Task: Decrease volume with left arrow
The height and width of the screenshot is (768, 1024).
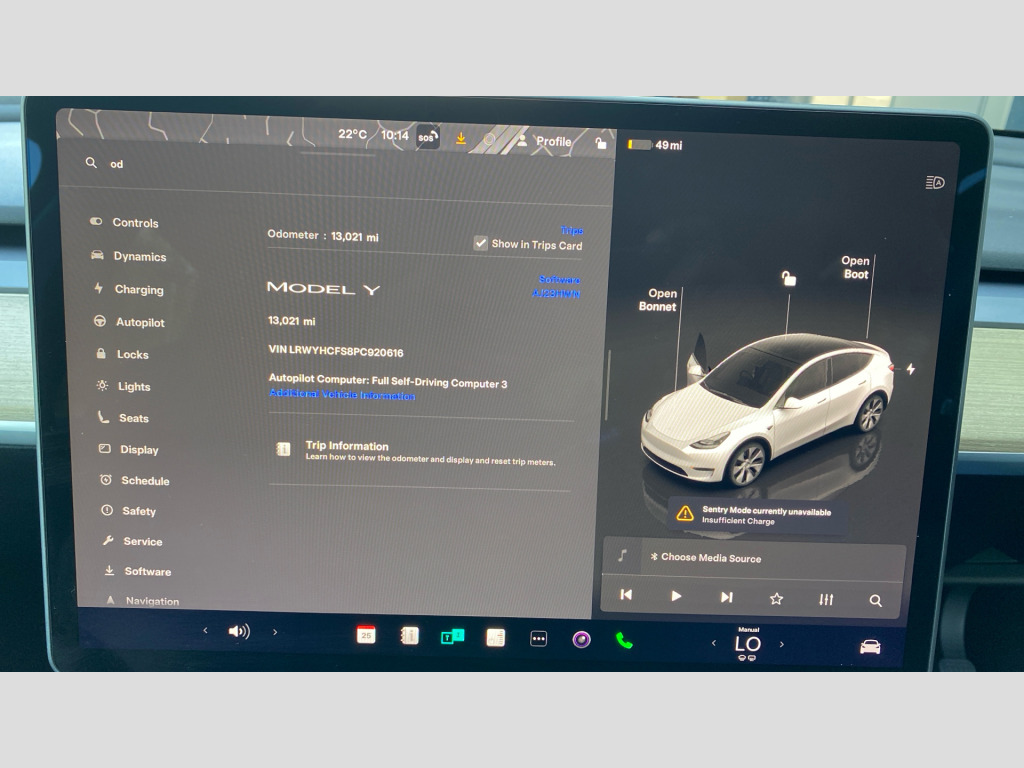Action: [205, 630]
